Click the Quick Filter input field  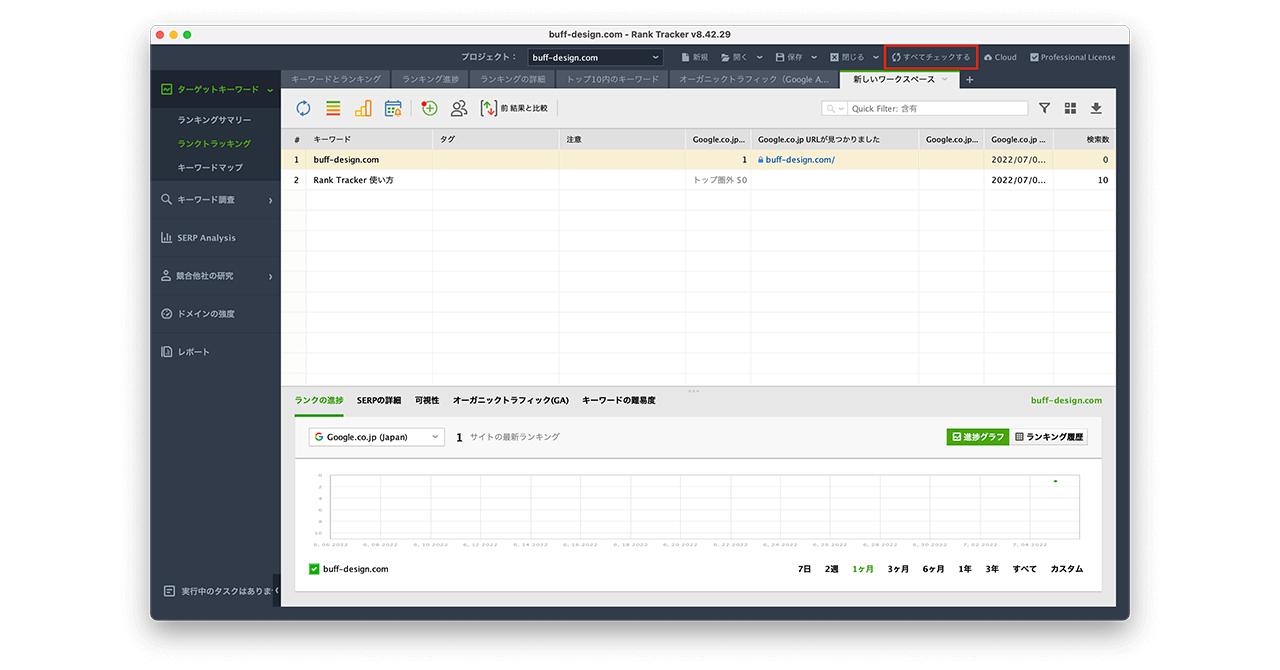(937, 108)
